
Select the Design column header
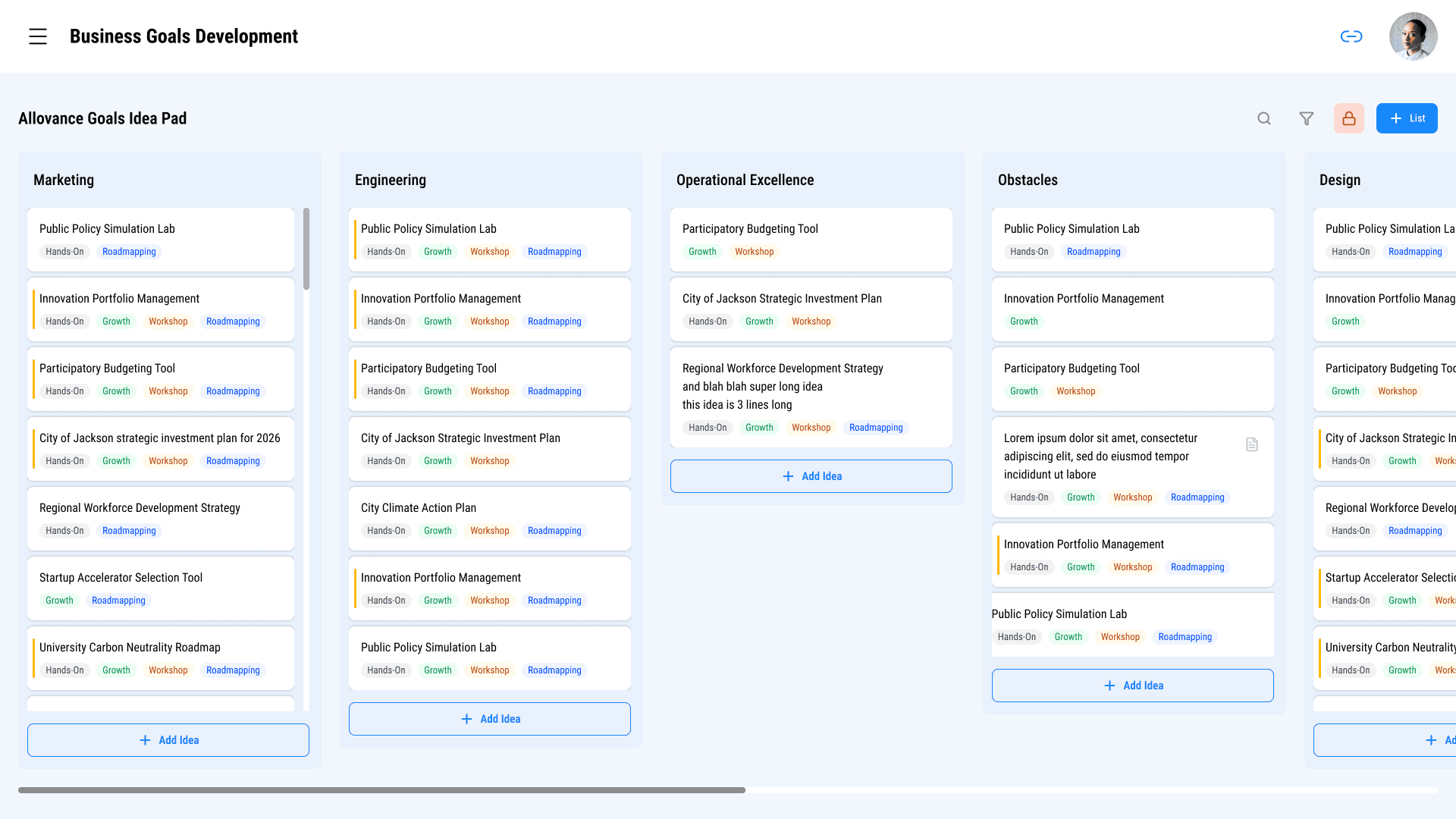pos(1339,180)
